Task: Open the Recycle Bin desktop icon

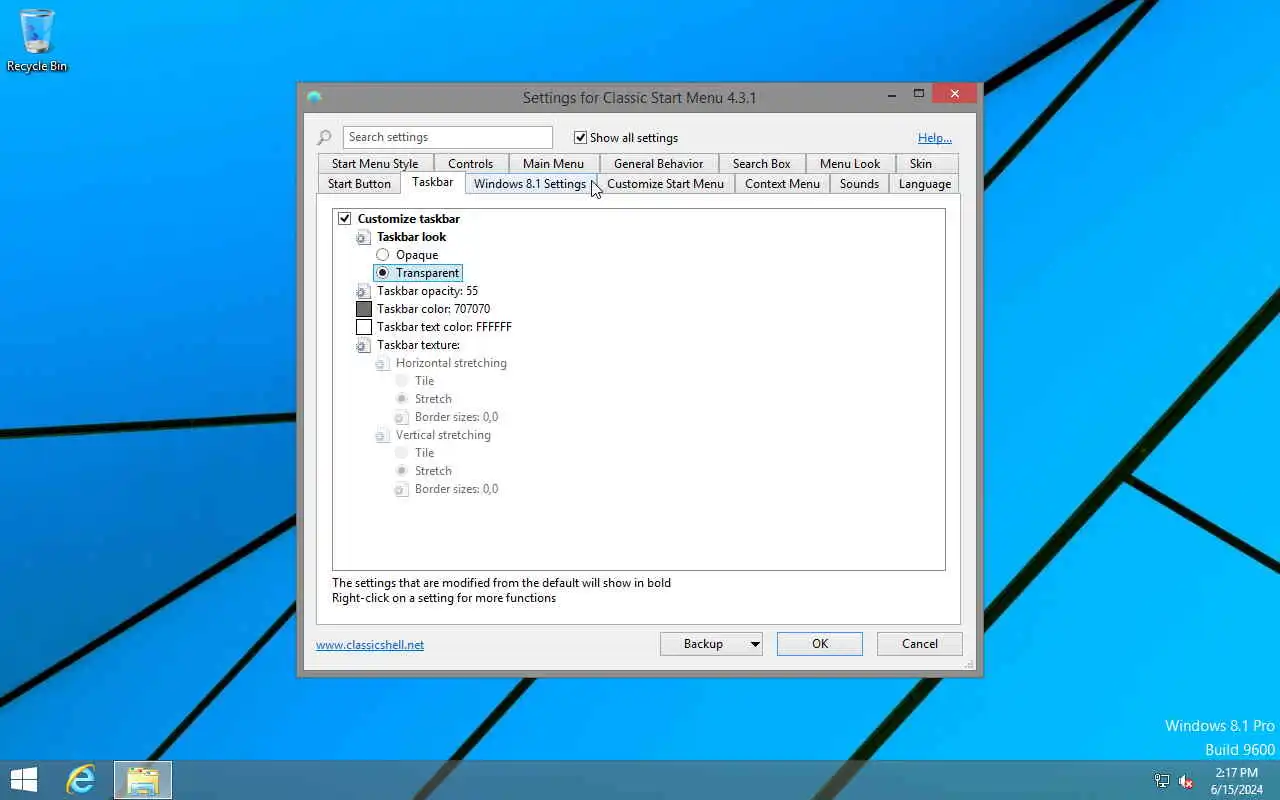Action: pos(37,40)
